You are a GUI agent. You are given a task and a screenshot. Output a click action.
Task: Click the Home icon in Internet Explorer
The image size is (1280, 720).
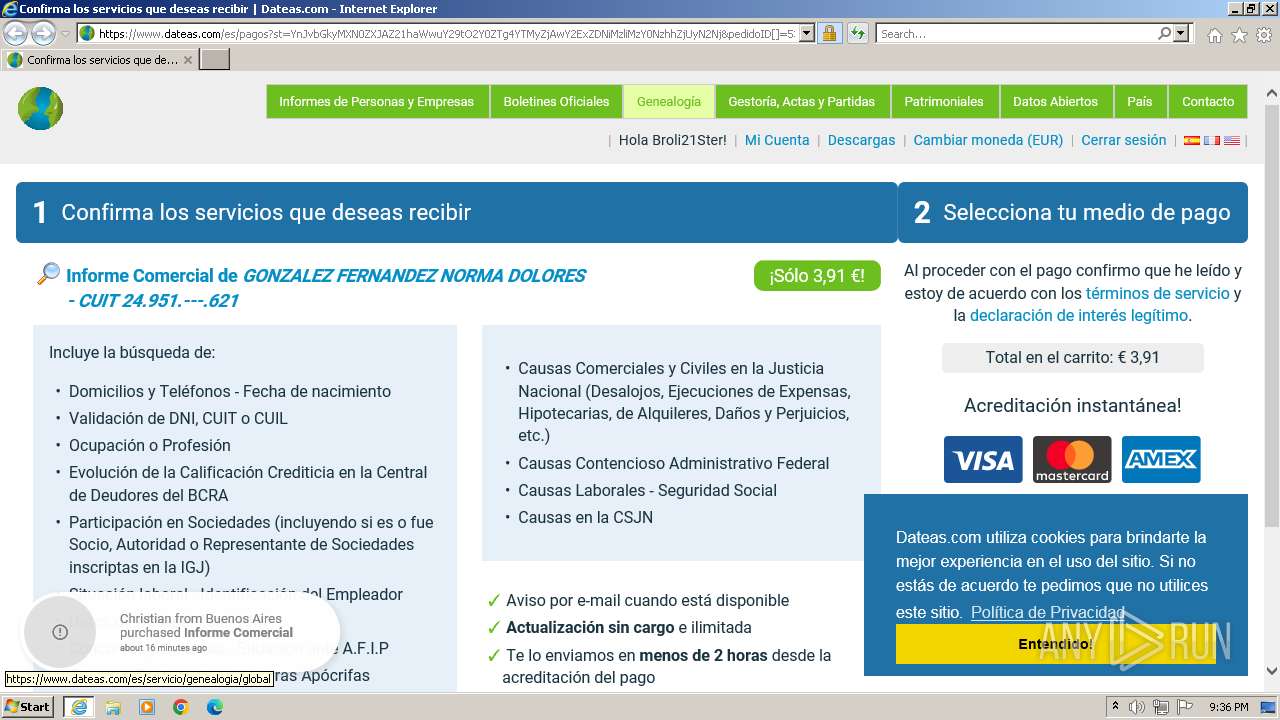coord(1214,35)
